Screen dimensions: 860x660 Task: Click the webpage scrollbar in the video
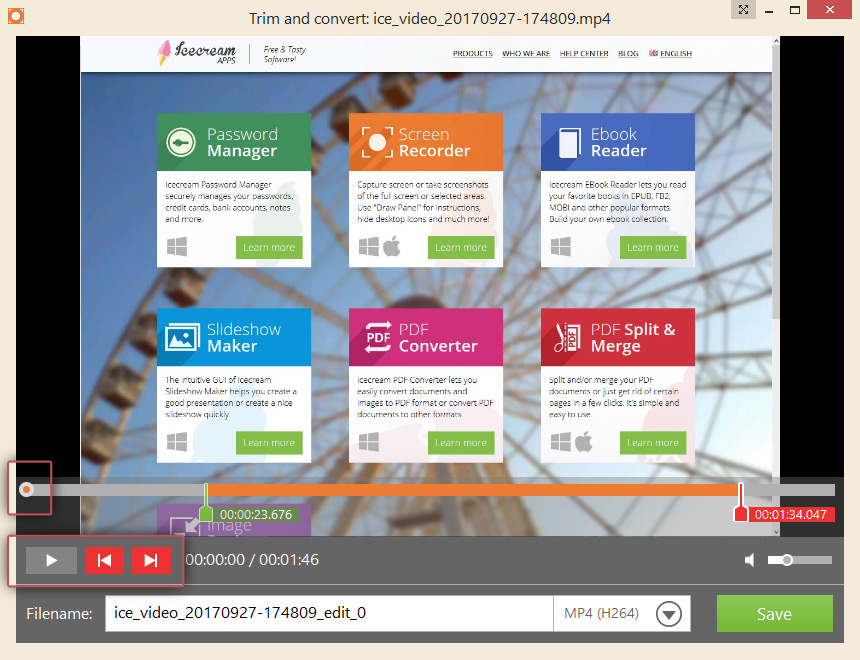tap(776, 181)
